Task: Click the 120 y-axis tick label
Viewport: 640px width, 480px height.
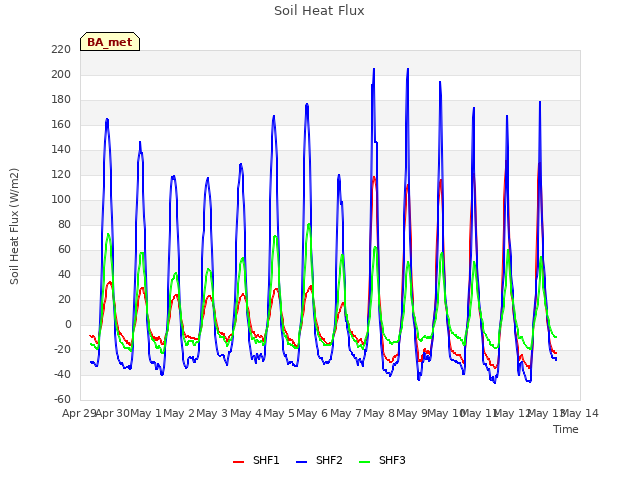Action: [x=61, y=174]
